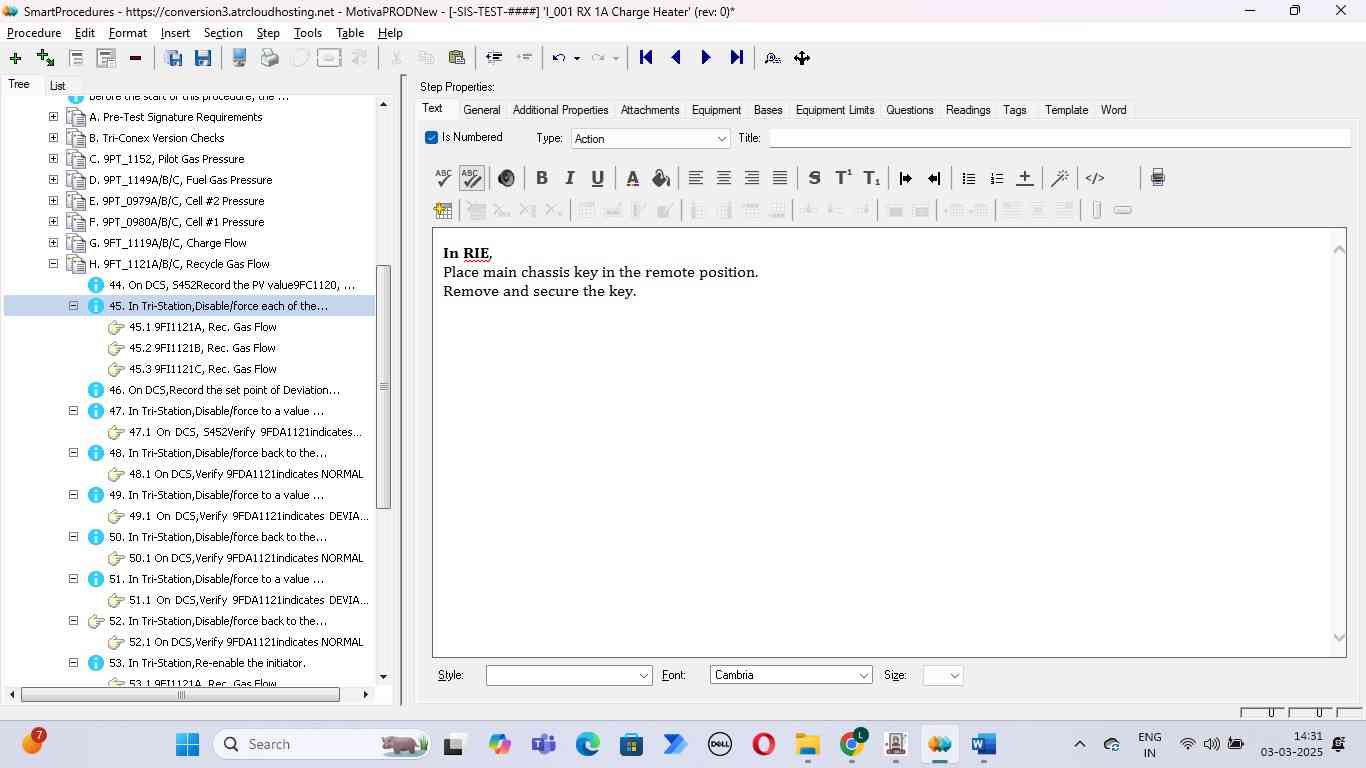This screenshot has height=768, width=1366.
Task: Switch to the General tab
Action: (x=481, y=110)
